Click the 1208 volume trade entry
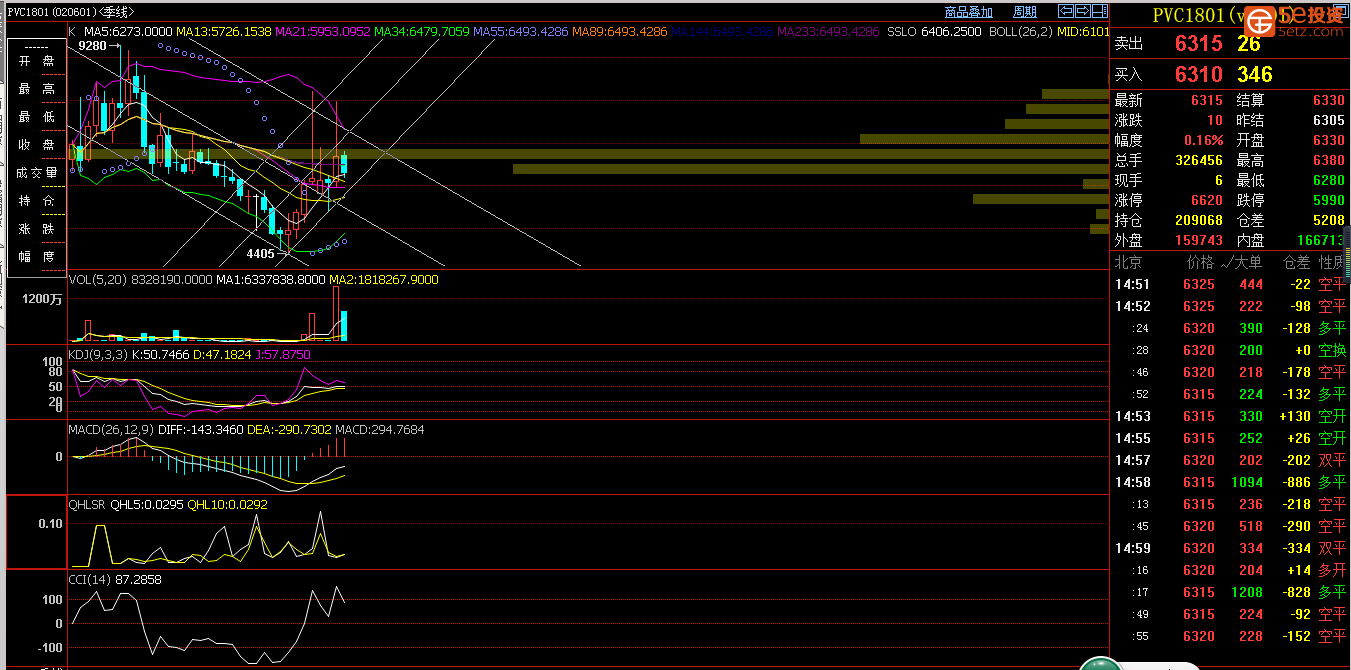 click(1246, 592)
